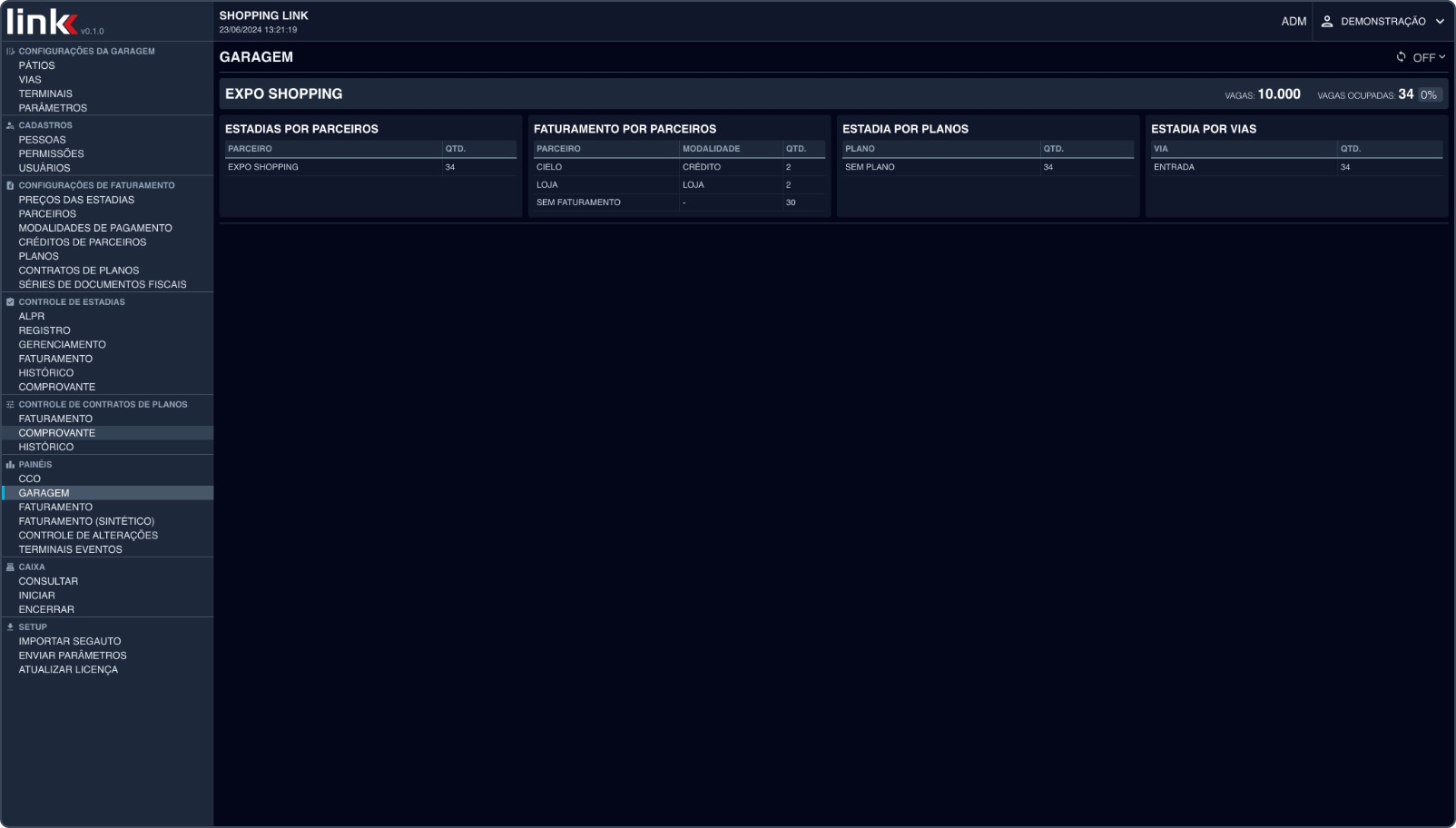Open Parâmetros in the sidebar
Viewport: 1456px width, 828px height.
(107, 108)
